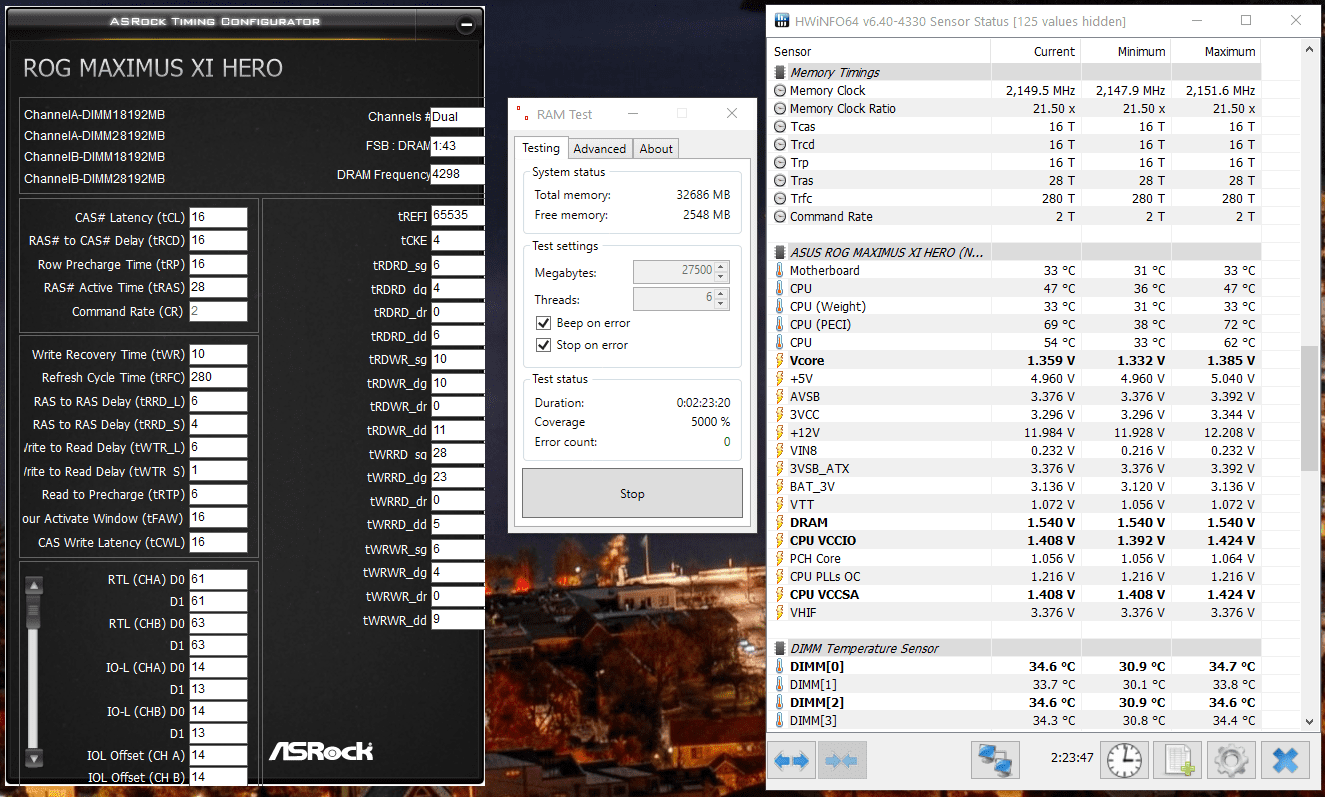This screenshot has width=1325, height=797.
Task: Toggle Beep on error checkbox
Action: click(x=543, y=323)
